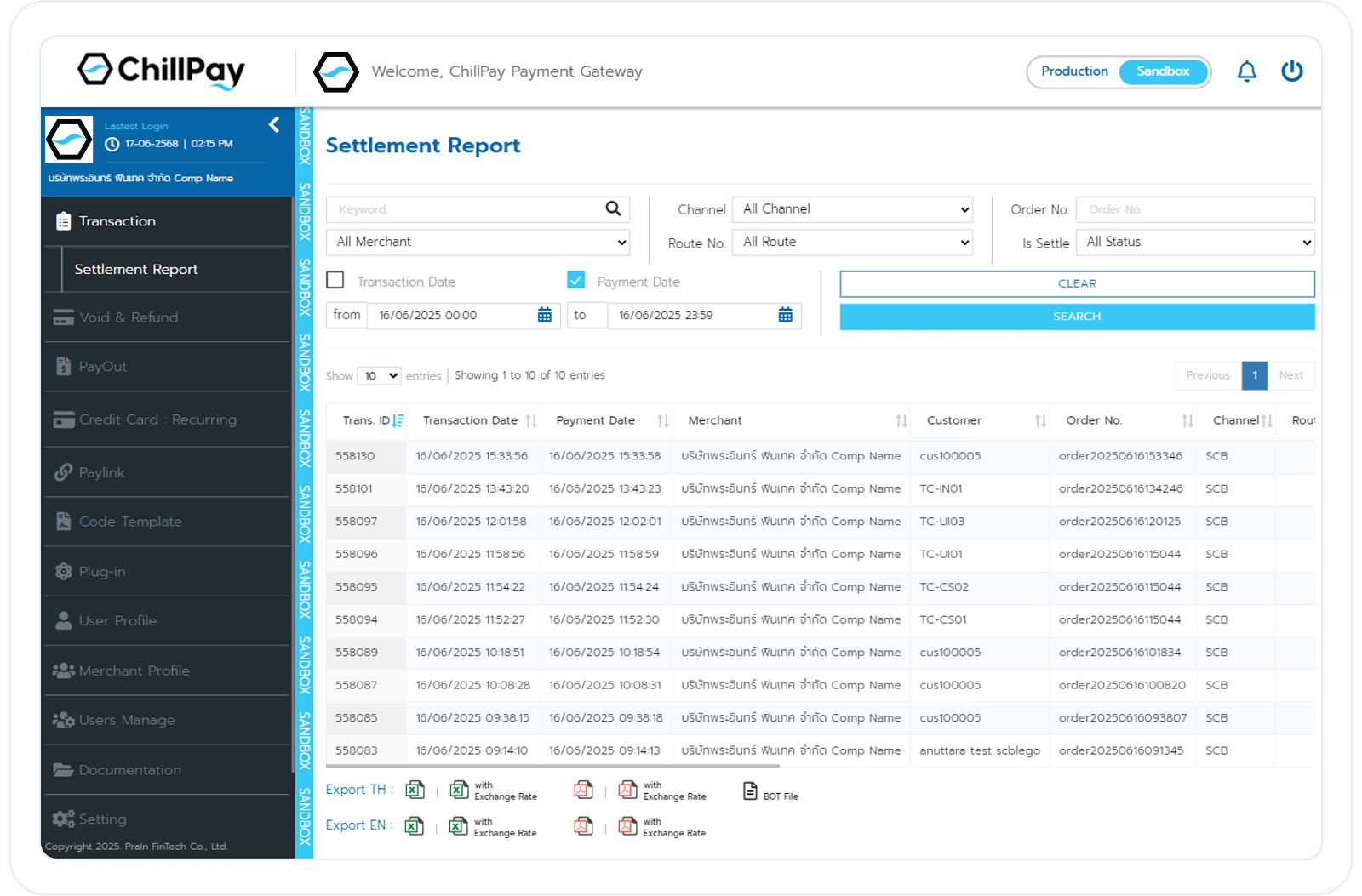Click the notification bell icon

coord(1246,71)
